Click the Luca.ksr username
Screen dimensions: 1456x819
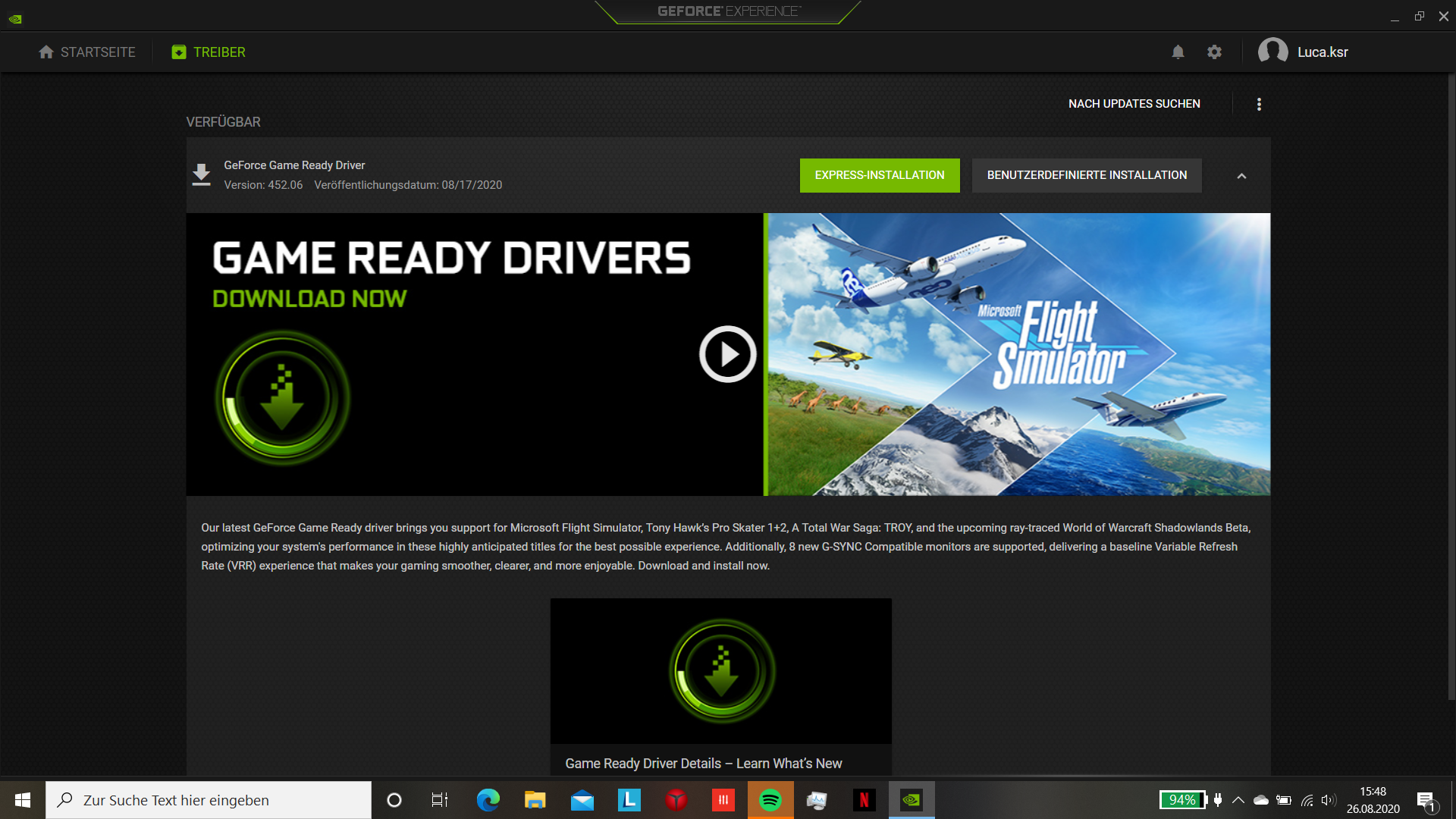(1323, 52)
